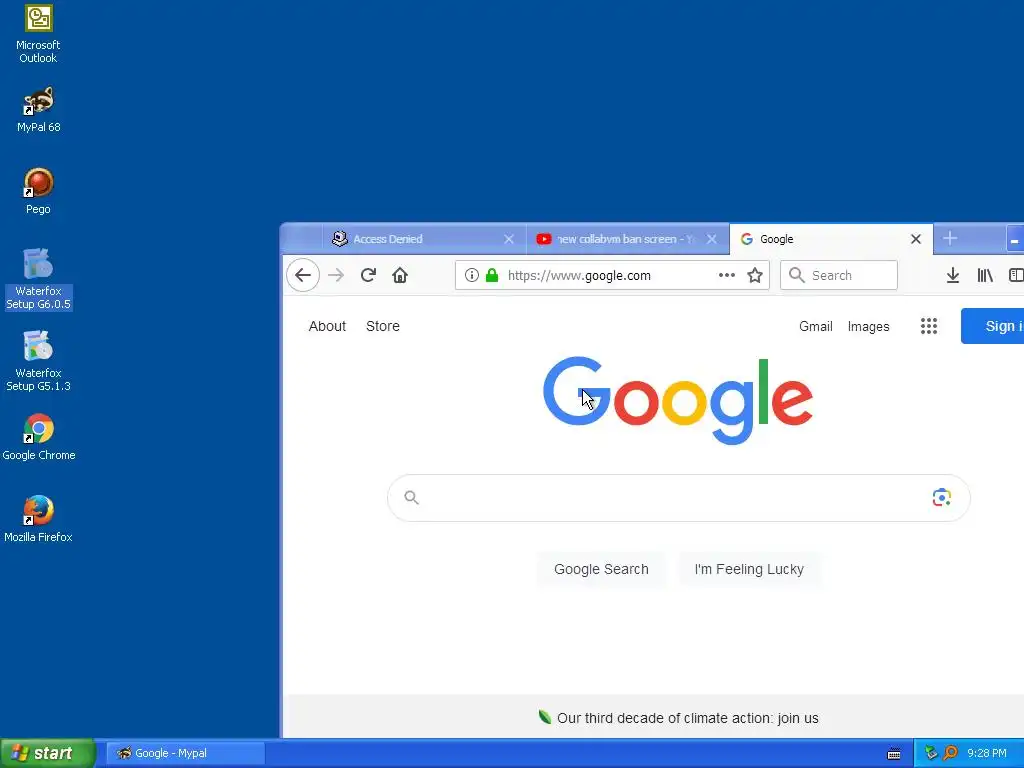1024x768 pixels.
Task: Search by image using Google Lens icon
Action: (x=942, y=498)
